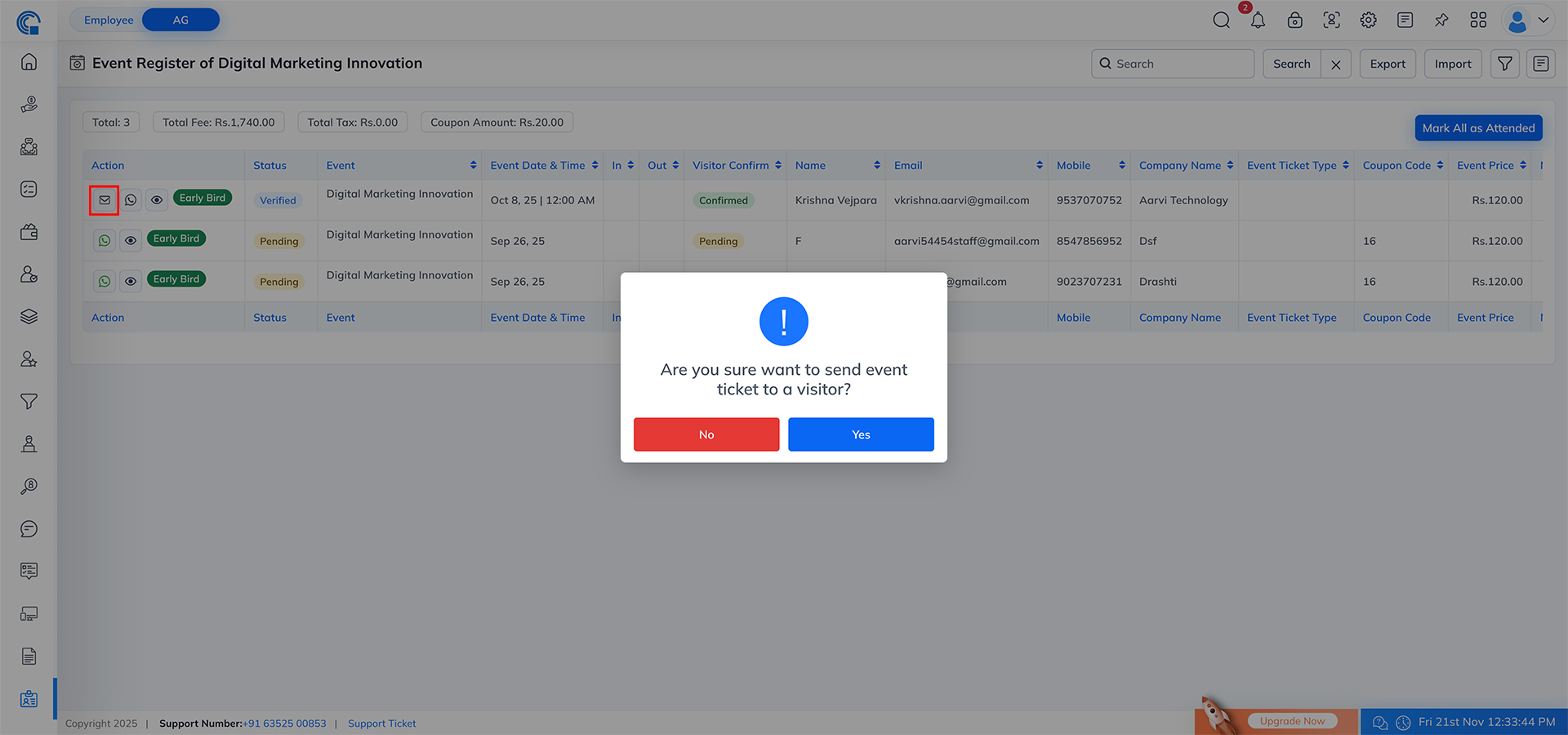The width and height of the screenshot is (1568, 735).
Task: Open the settings gear icon
Action: coord(1368,20)
